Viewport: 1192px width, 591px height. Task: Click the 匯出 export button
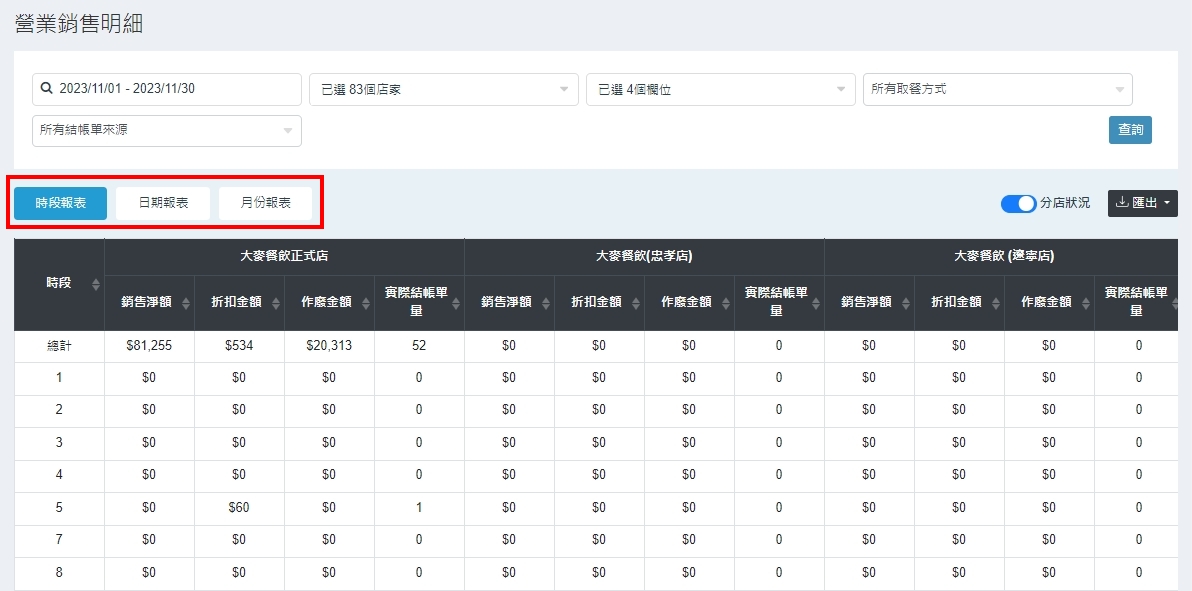1142,203
